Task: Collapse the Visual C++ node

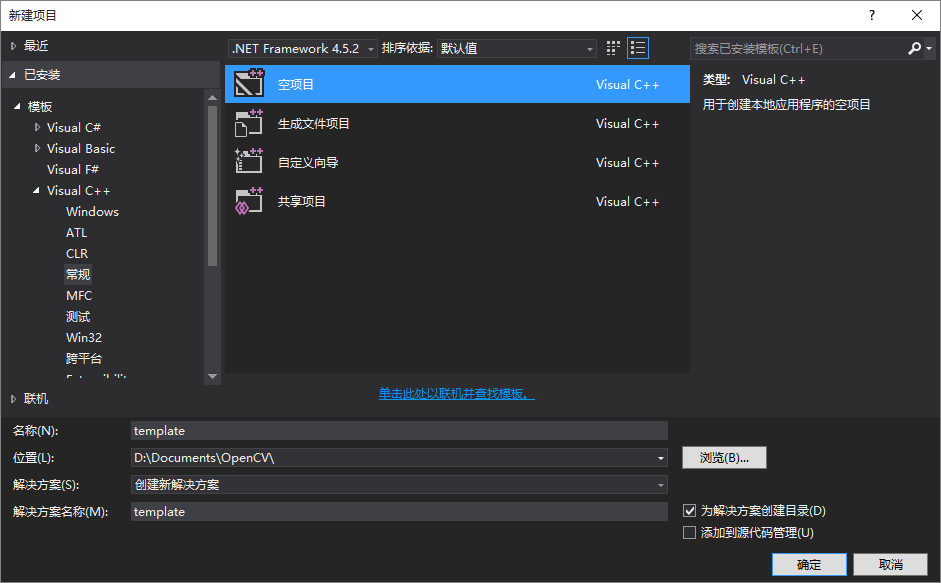Action: pyautogui.click(x=36, y=190)
